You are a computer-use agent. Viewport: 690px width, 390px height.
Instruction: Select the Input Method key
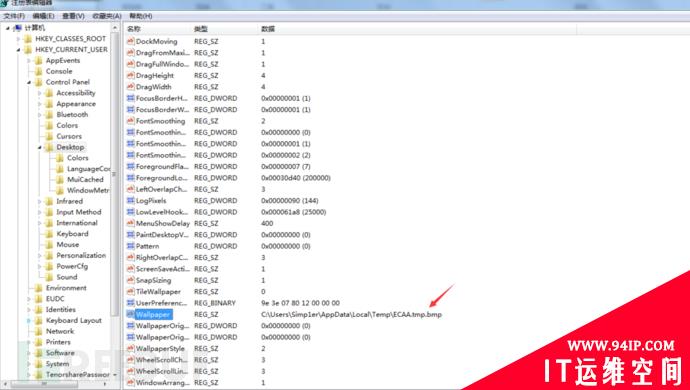tap(79, 212)
